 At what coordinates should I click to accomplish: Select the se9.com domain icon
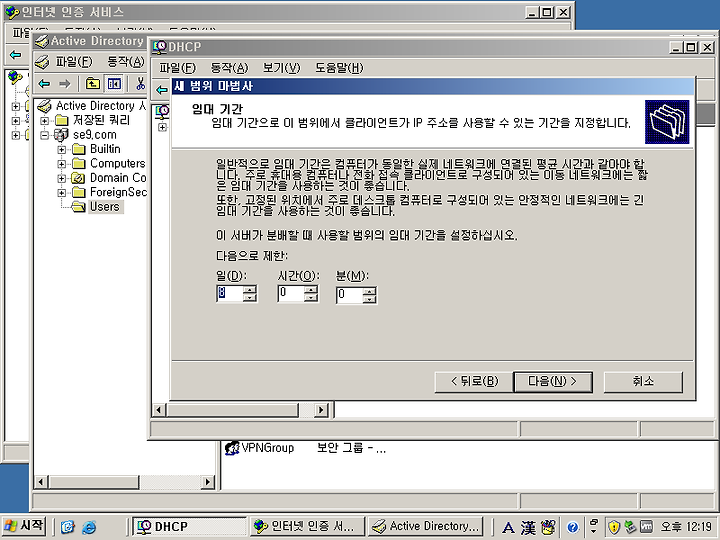click(x=62, y=135)
